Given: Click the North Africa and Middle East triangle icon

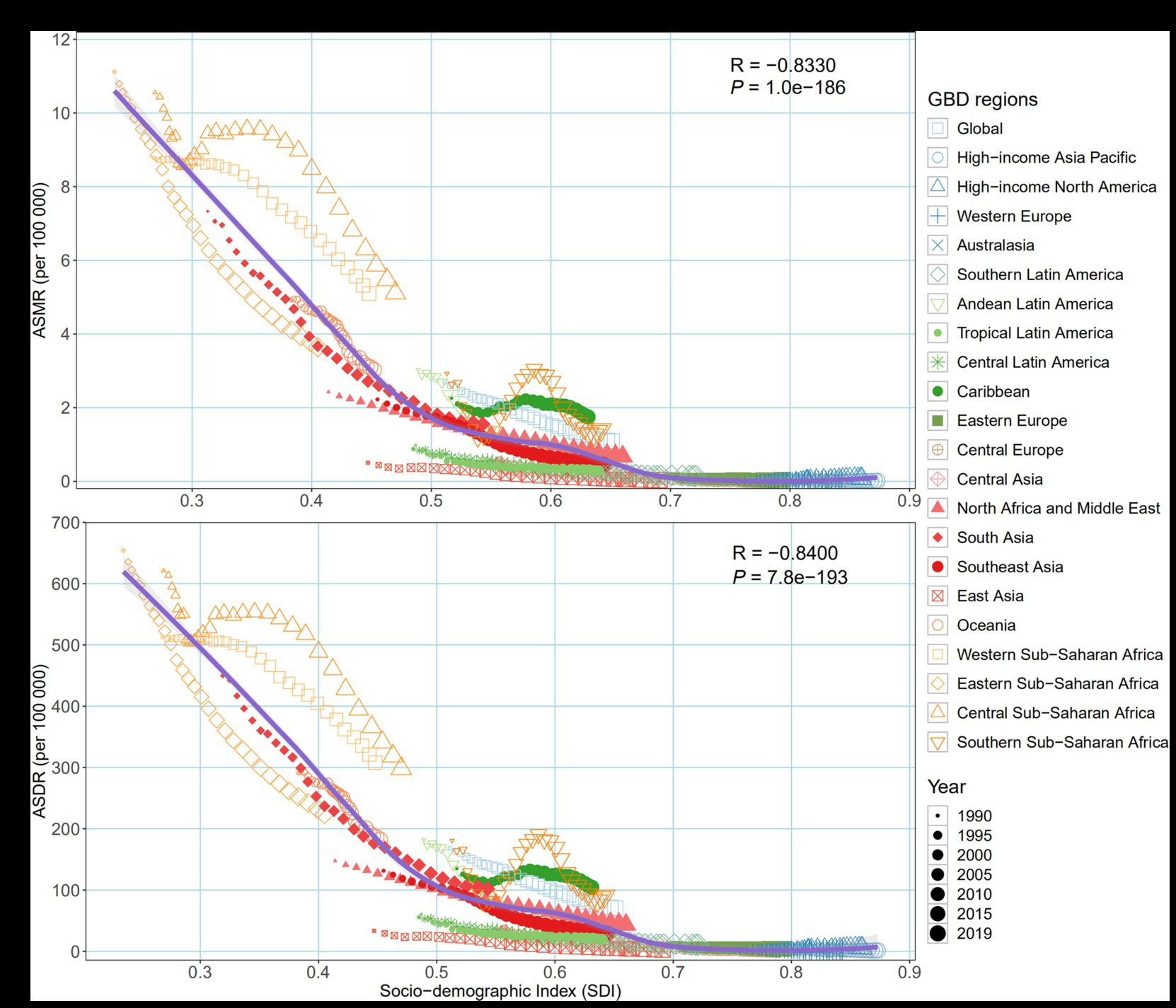Looking at the screenshot, I should (938, 507).
